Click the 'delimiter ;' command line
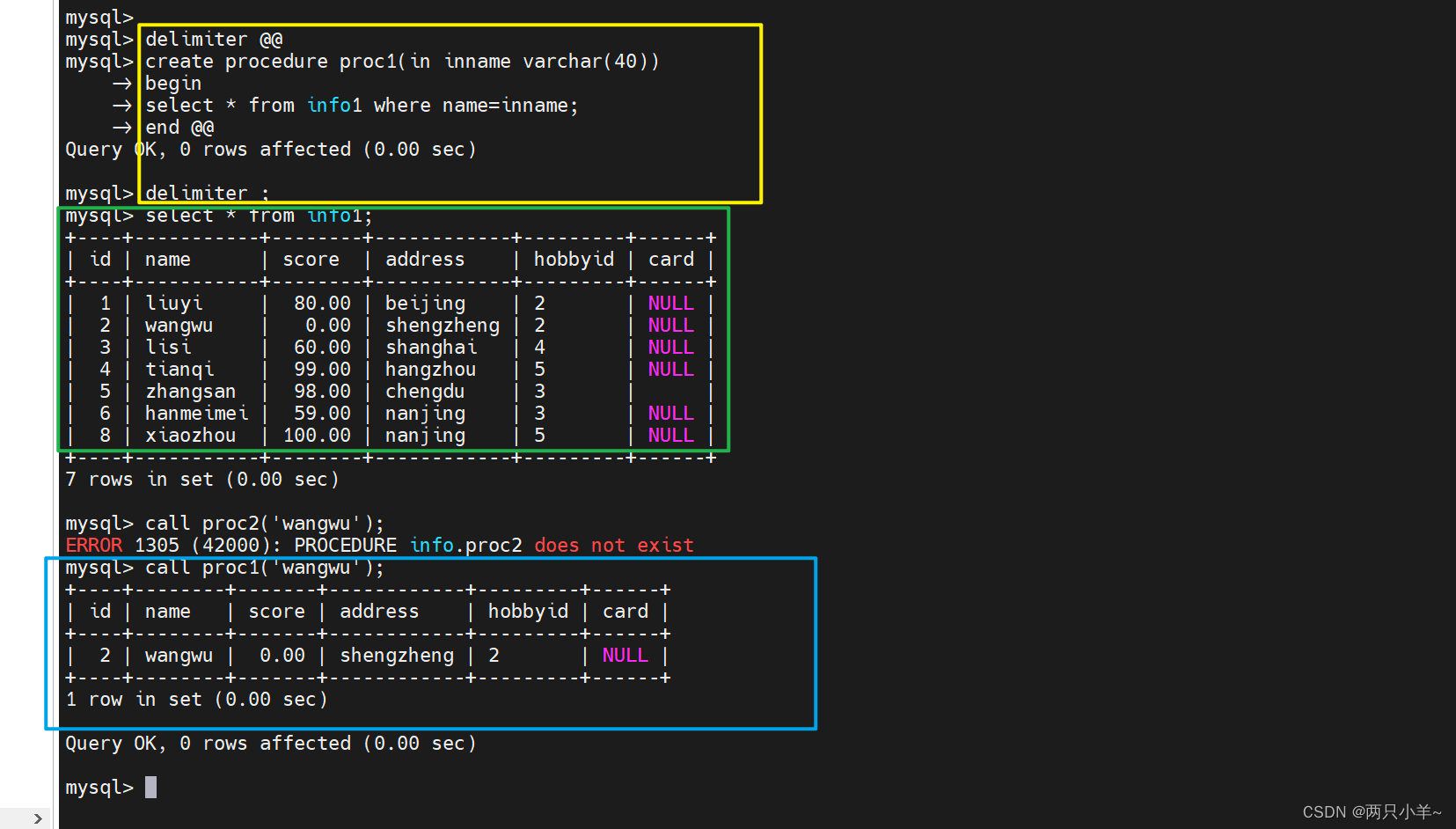 tap(207, 193)
